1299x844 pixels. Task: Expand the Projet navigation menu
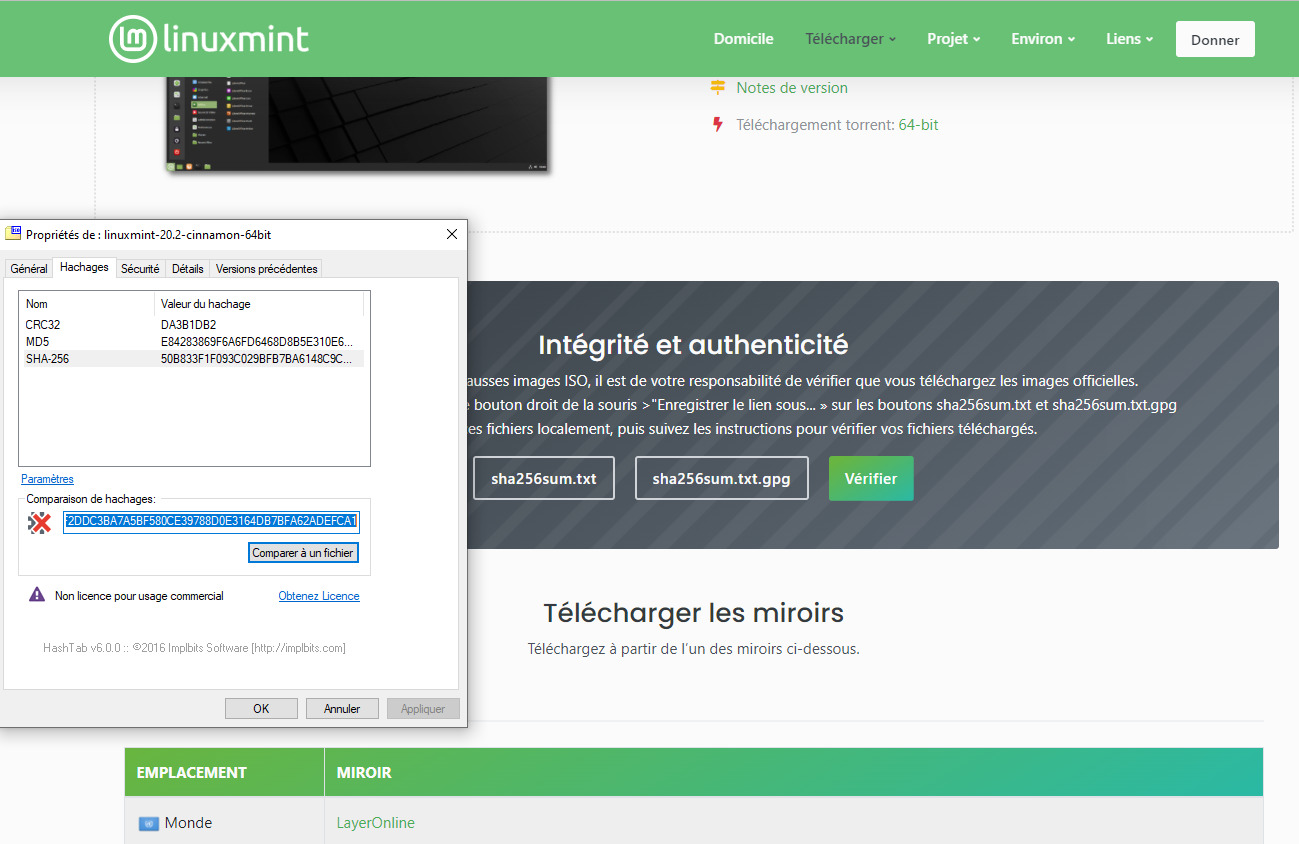pos(953,39)
